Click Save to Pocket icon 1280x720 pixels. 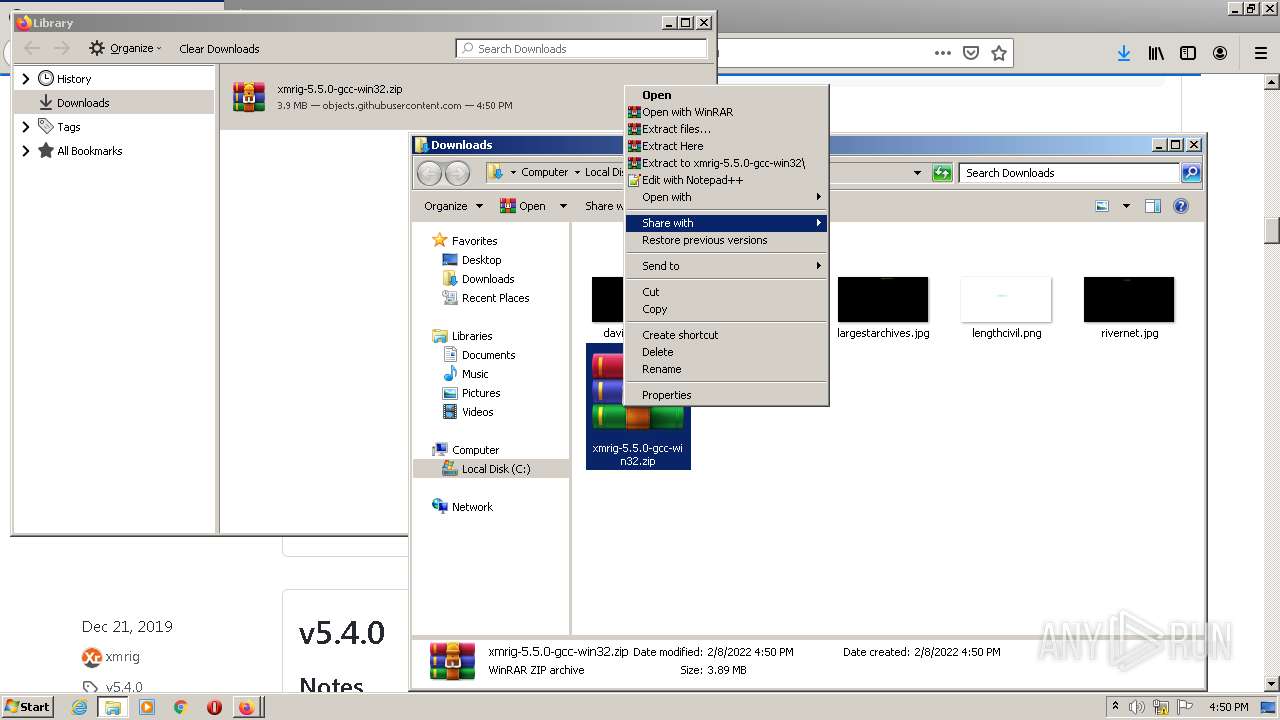(970, 53)
